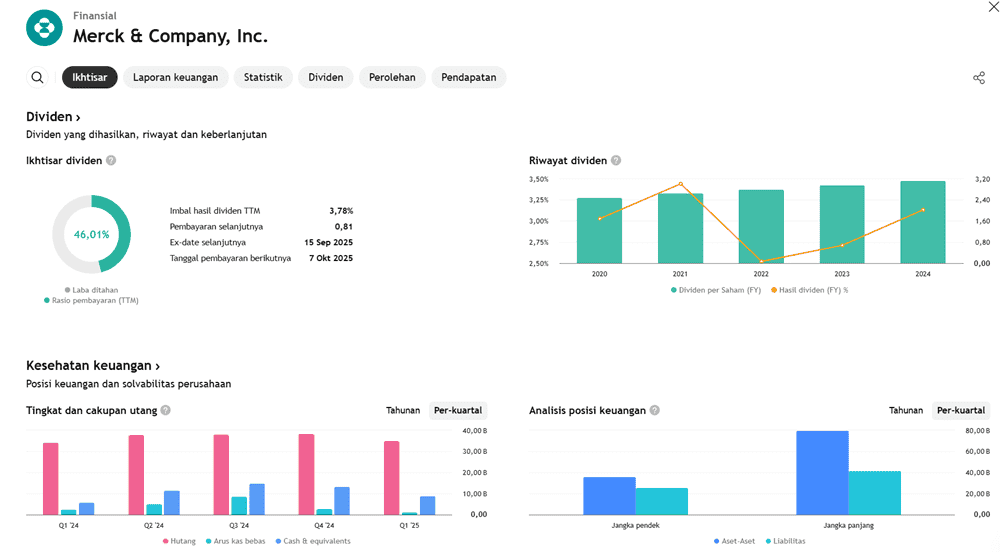Image resolution: width=1000 pixels, height=552 pixels.
Task: Click Pembayaran selanjutnya value 0,81
Action: tap(344, 226)
